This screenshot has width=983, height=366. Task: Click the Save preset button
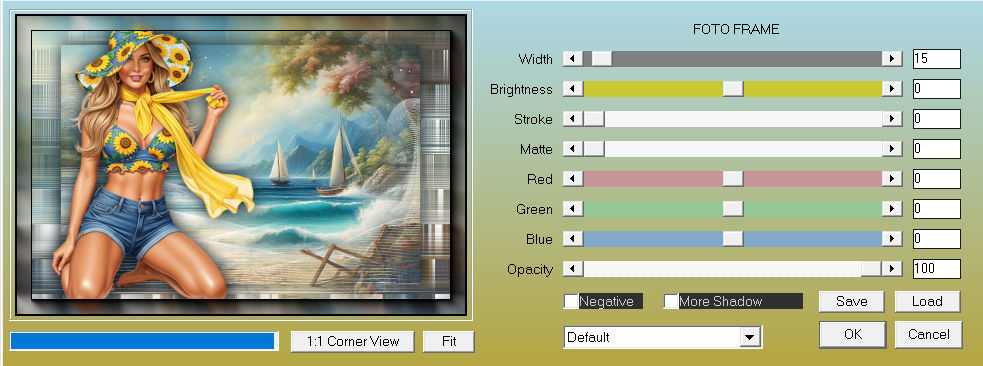point(851,301)
